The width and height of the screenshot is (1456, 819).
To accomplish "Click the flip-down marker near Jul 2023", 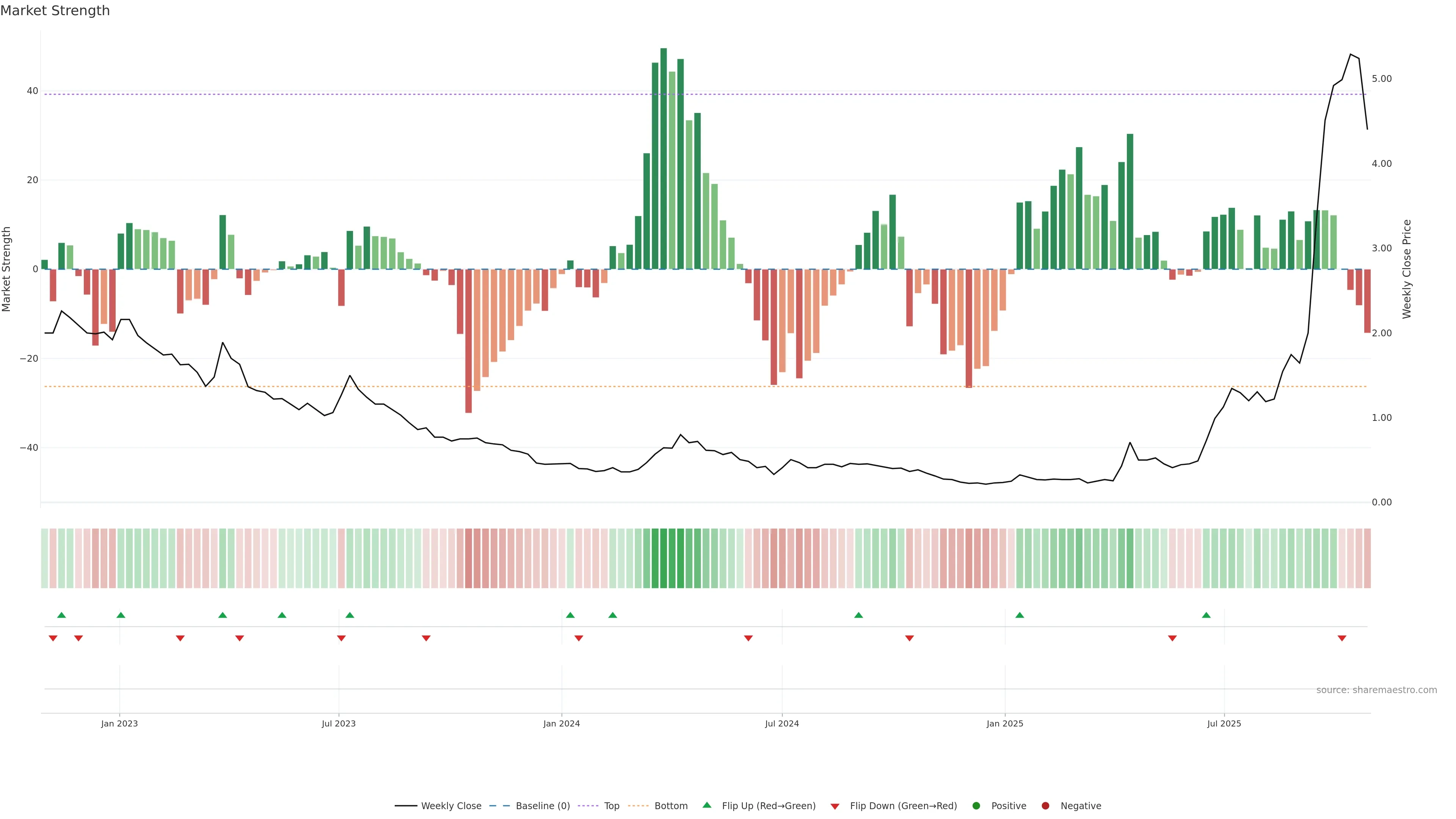I will tap(341, 638).
